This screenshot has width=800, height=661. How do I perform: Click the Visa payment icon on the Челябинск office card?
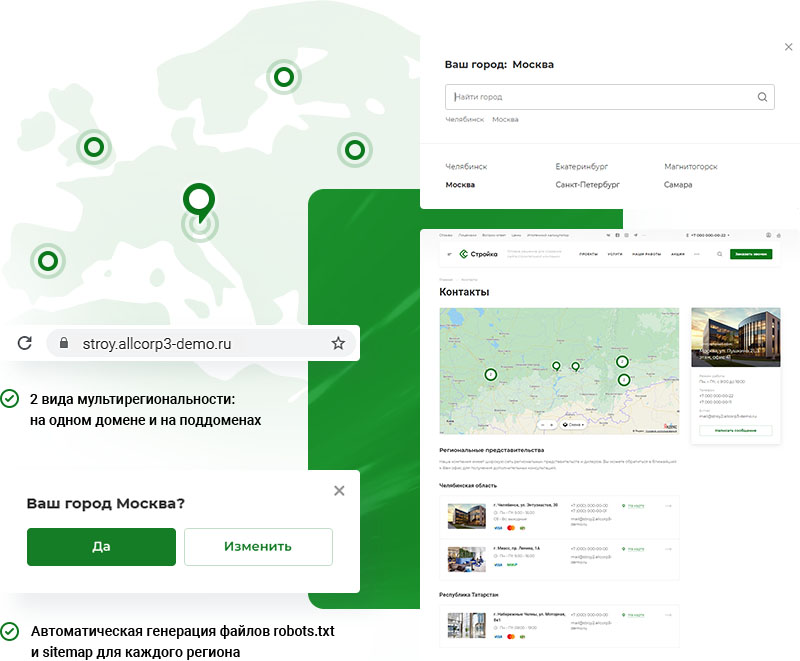click(498, 528)
